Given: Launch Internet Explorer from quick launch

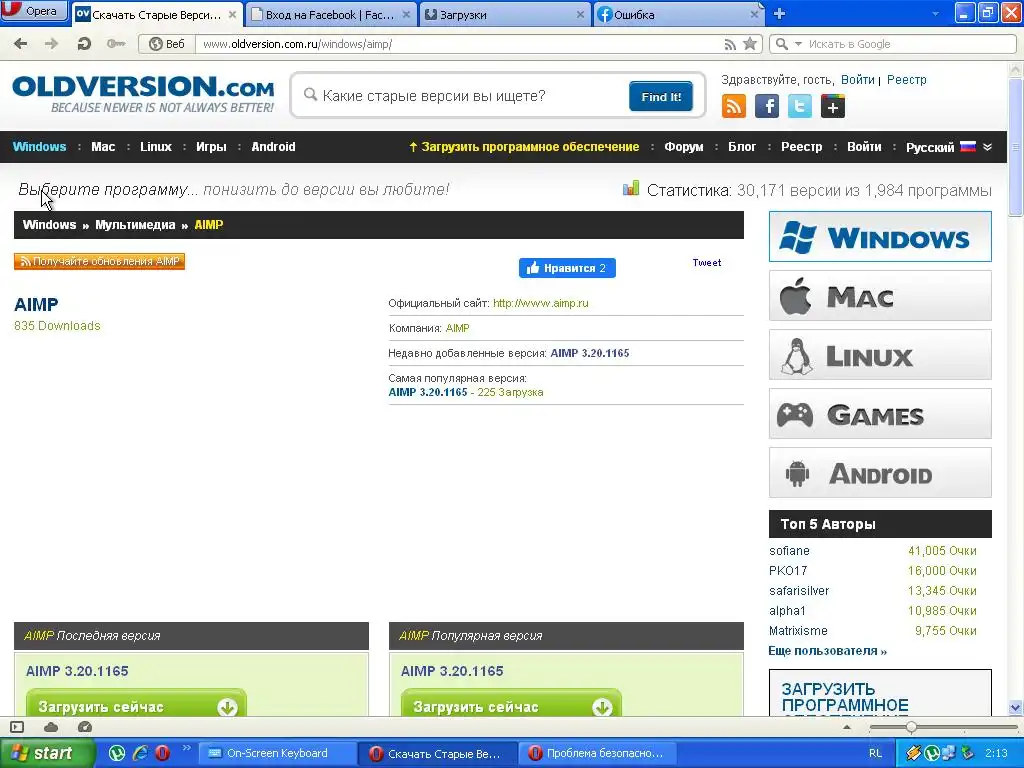Looking at the screenshot, I should tap(140, 753).
